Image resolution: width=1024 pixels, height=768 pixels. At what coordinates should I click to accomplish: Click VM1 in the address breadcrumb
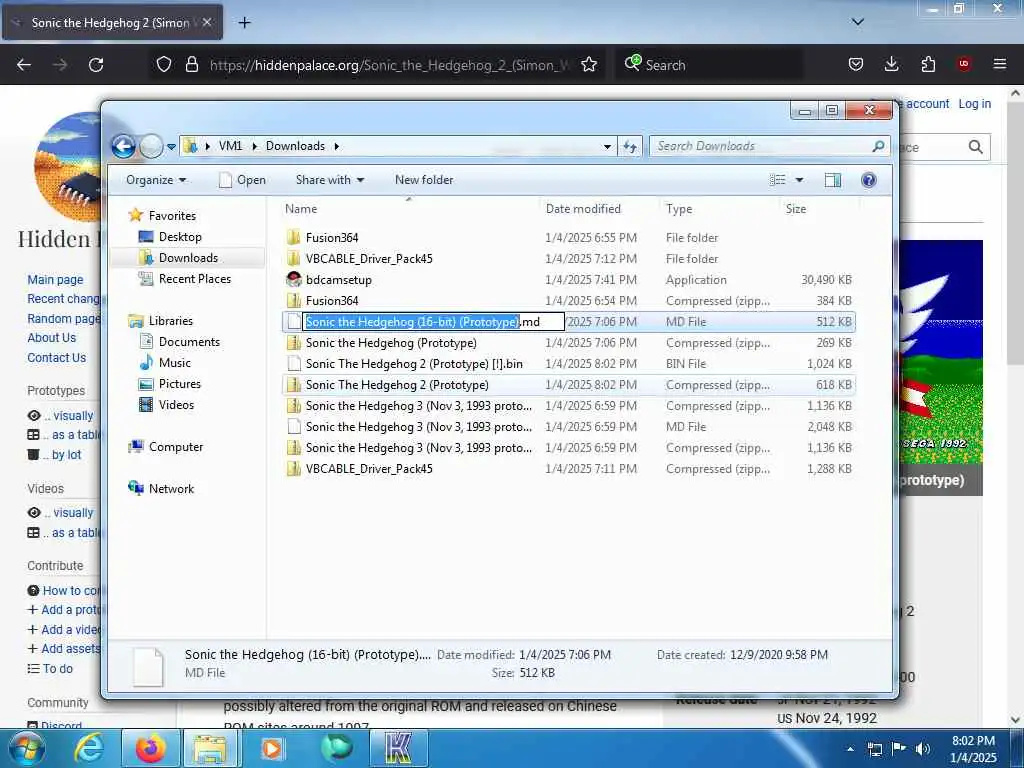[x=230, y=146]
